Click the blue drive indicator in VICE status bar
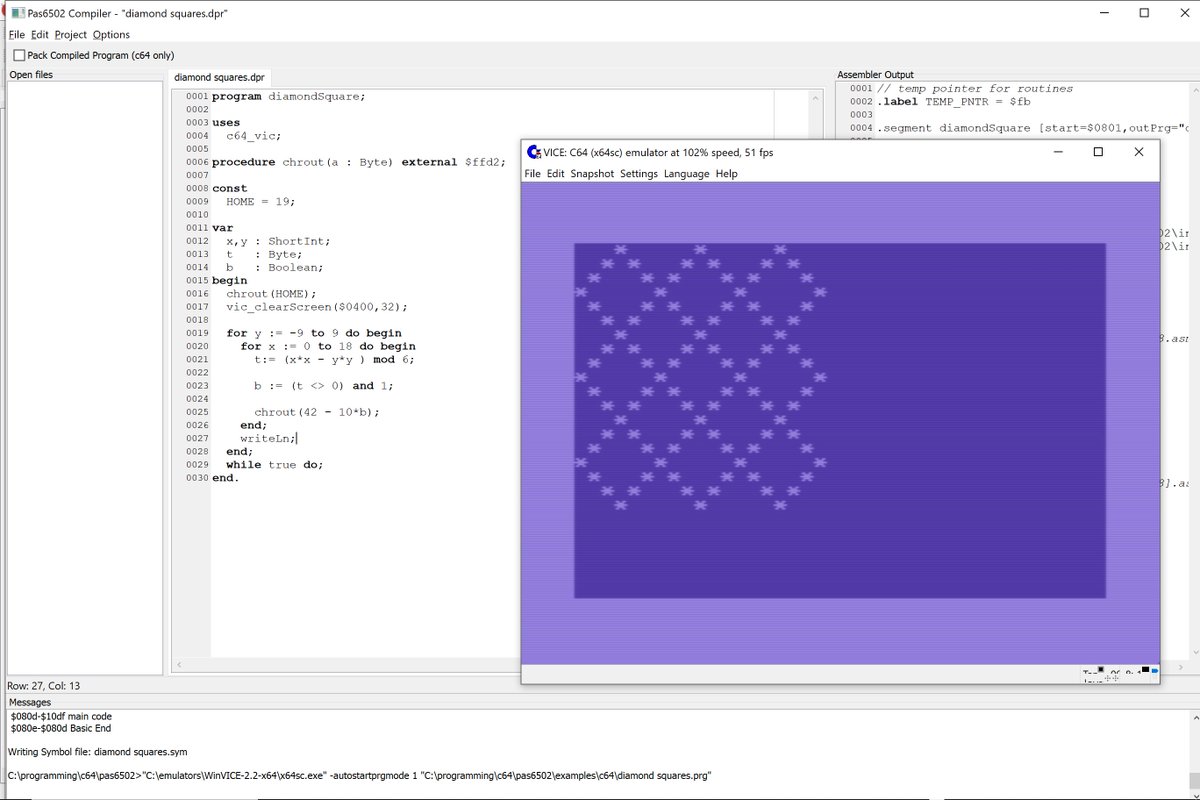Image resolution: width=1200 pixels, height=800 pixels. [1155, 671]
